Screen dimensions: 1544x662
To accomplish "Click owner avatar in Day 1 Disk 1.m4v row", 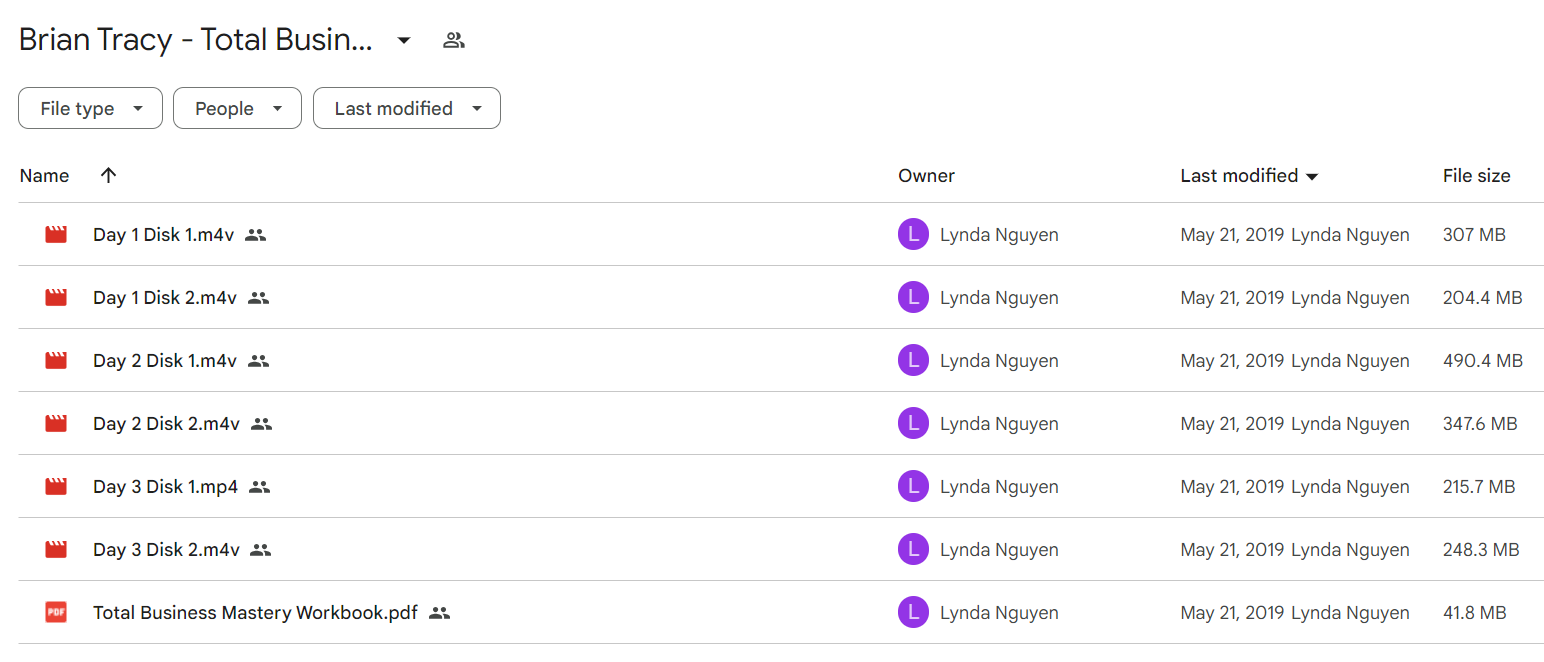I will (914, 235).
